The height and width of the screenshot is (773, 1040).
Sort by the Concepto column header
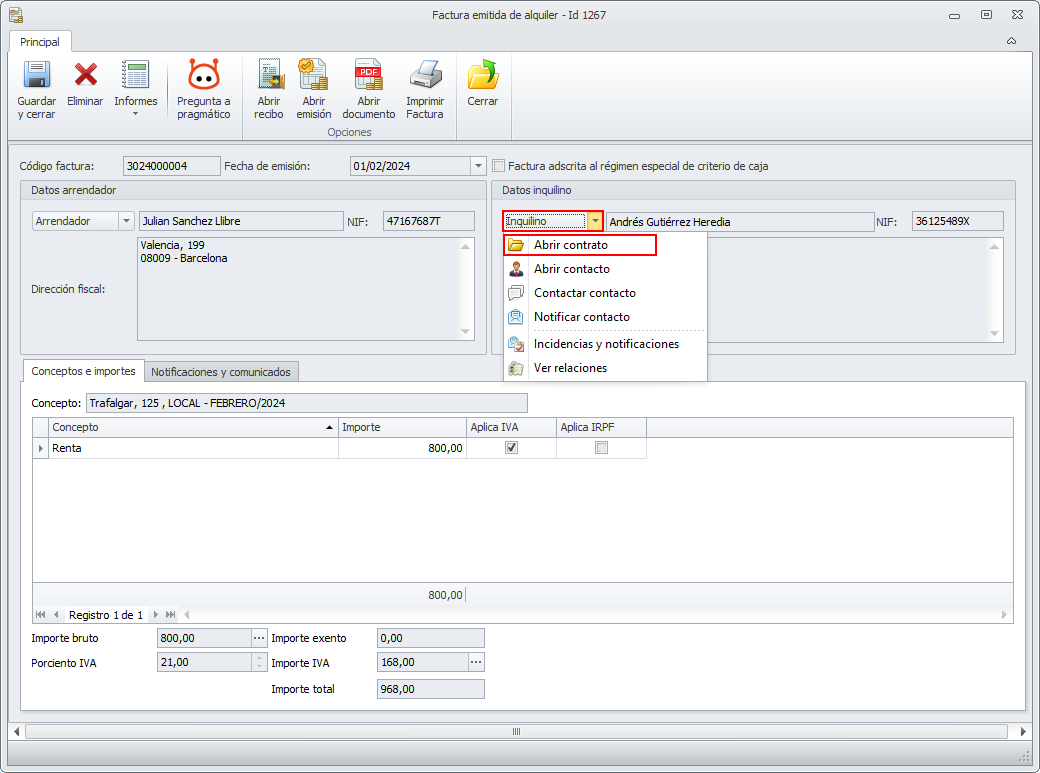coord(193,427)
